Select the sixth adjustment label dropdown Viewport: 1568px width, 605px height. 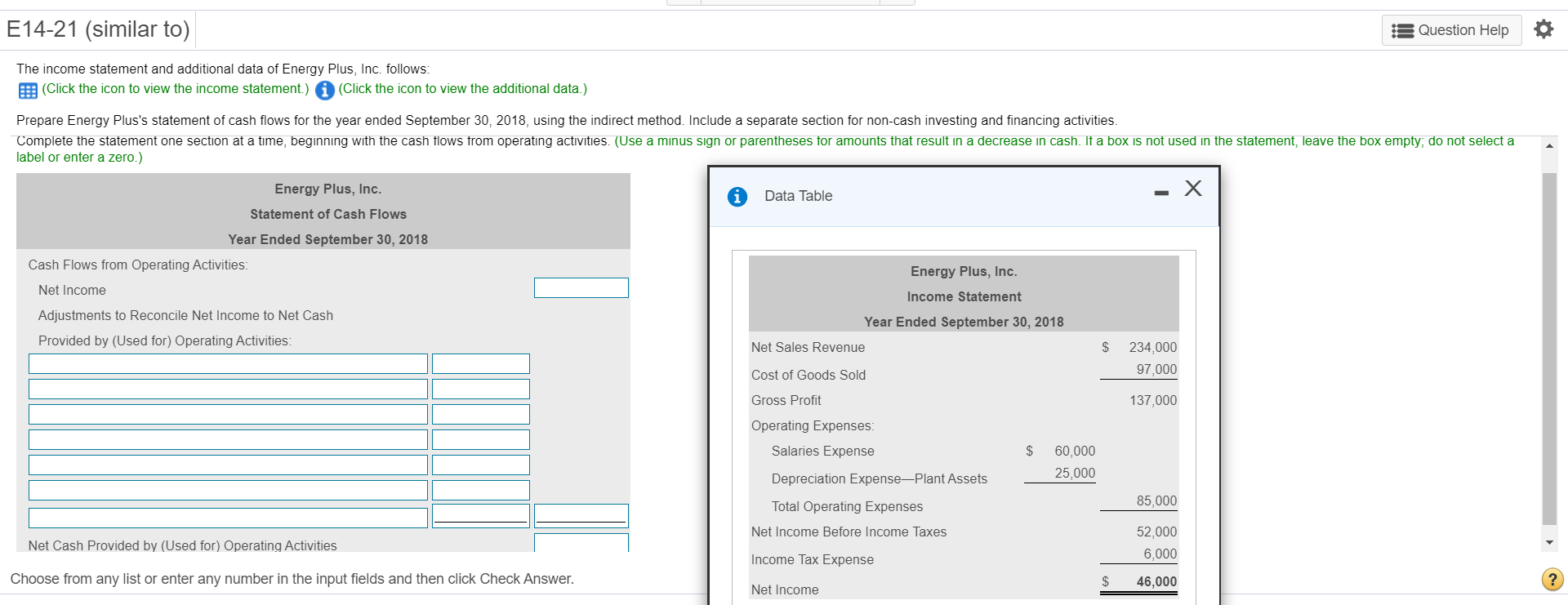pos(228,491)
